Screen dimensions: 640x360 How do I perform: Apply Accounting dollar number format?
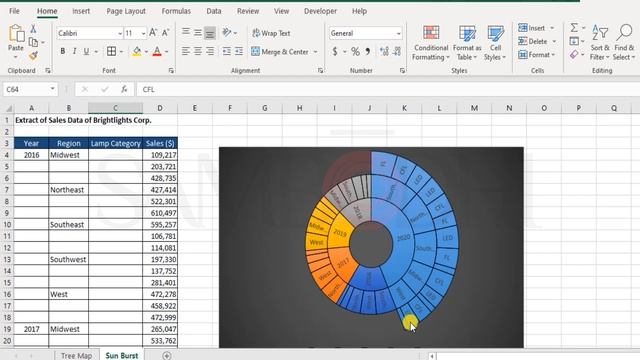pyautogui.click(x=335, y=51)
